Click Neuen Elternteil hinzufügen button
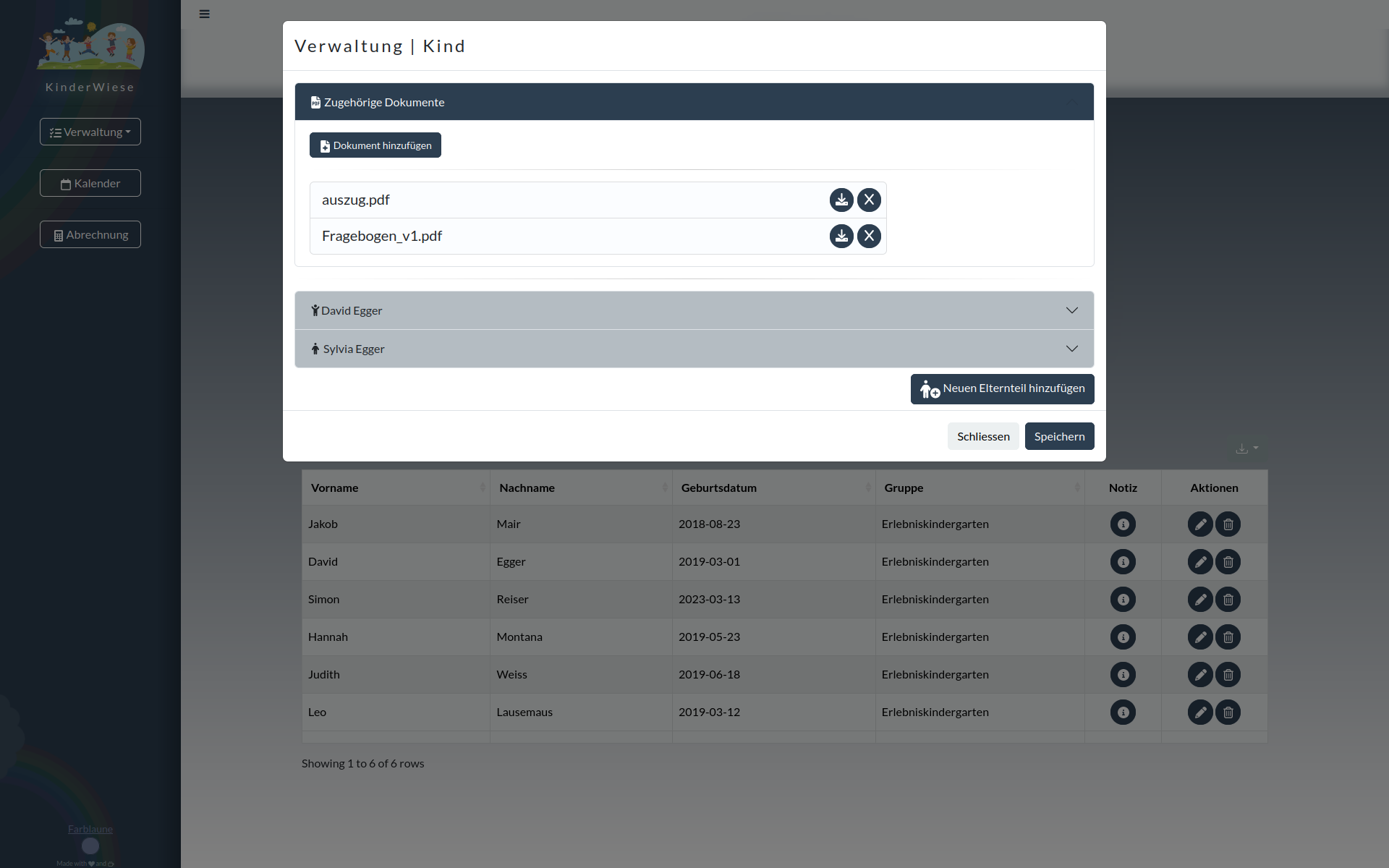This screenshot has height=868, width=1389. point(1002,389)
